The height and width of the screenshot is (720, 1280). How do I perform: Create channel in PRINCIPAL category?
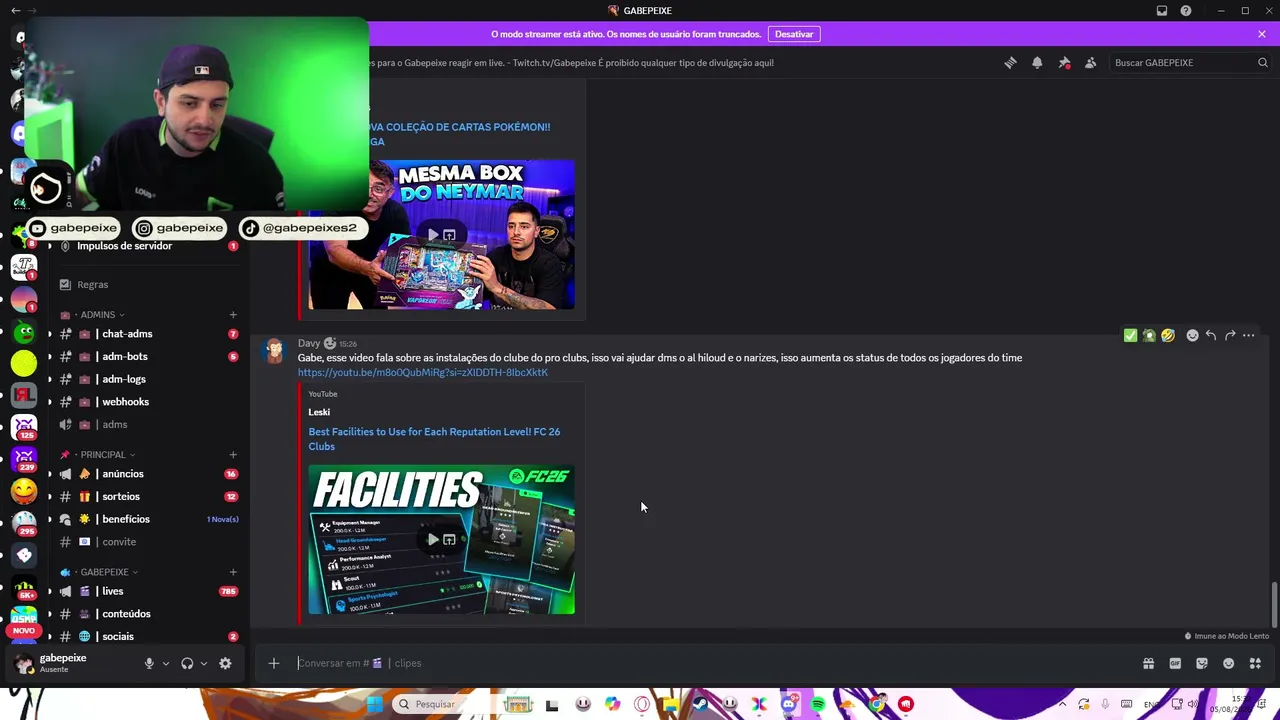[x=233, y=455]
